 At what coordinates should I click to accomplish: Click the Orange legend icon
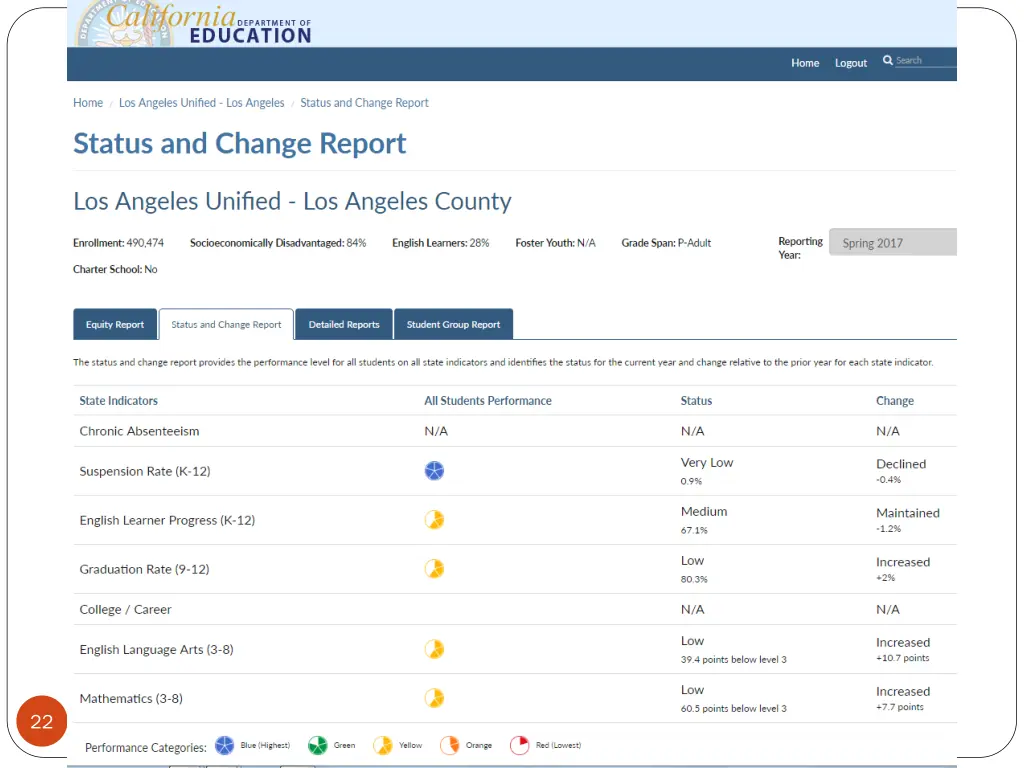[449, 745]
